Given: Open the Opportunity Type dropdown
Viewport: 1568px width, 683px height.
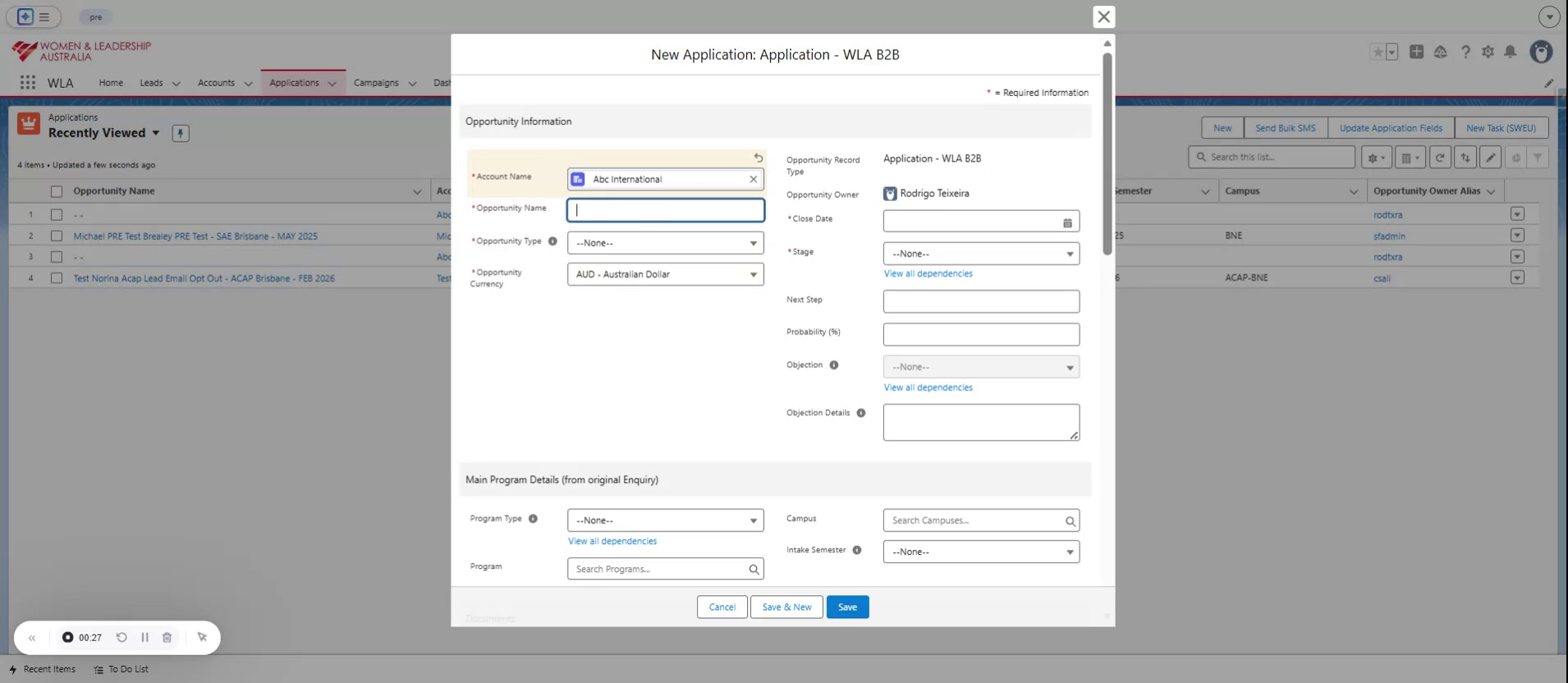Looking at the screenshot, I should 665,243.
